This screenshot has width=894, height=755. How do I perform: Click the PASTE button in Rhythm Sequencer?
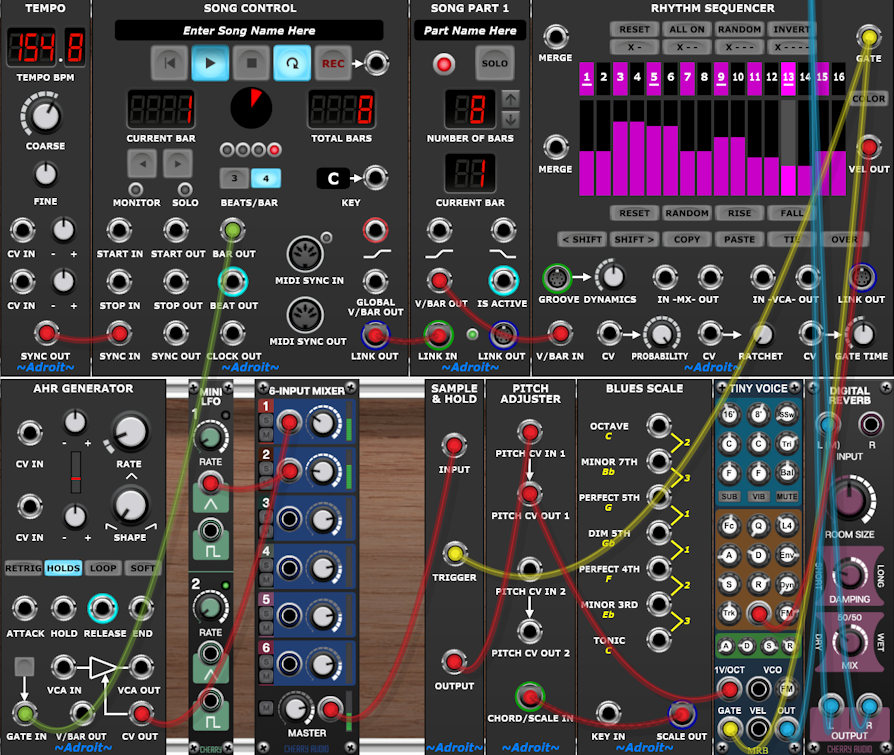(739, 240)
